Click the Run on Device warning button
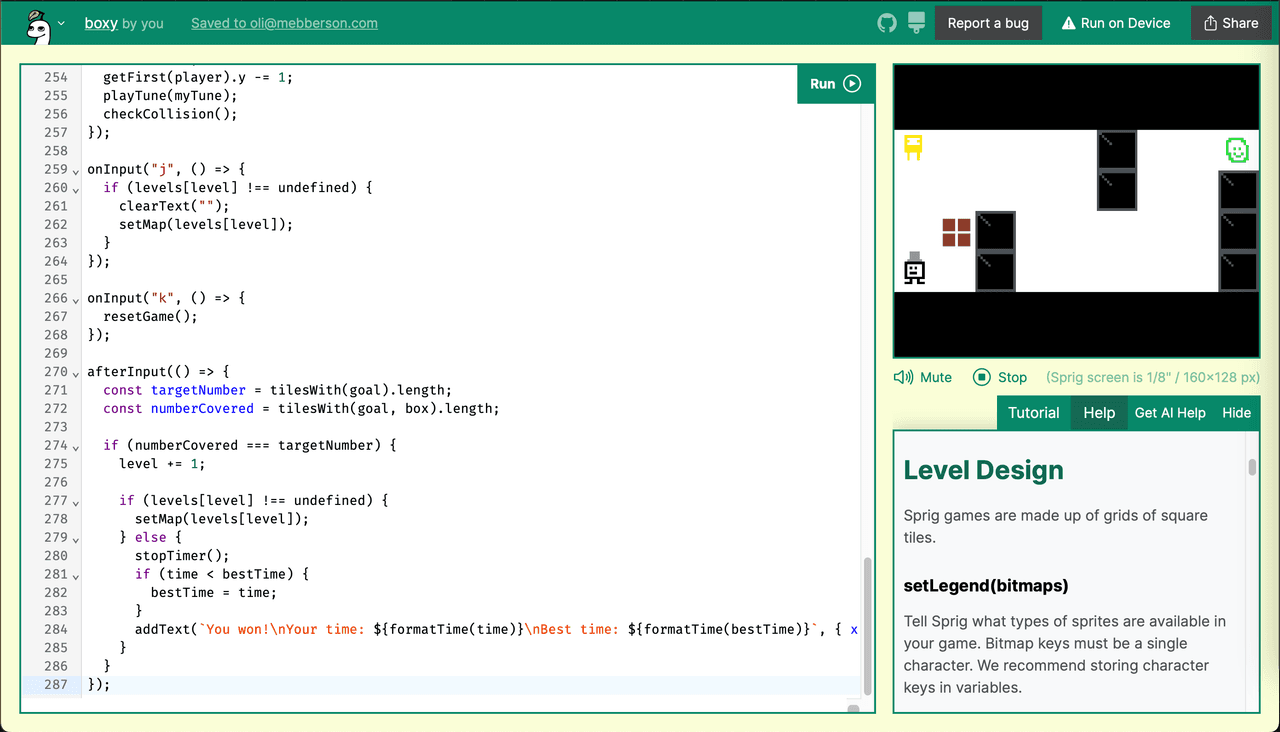Screen dimensions: 1280x732 1115,23
